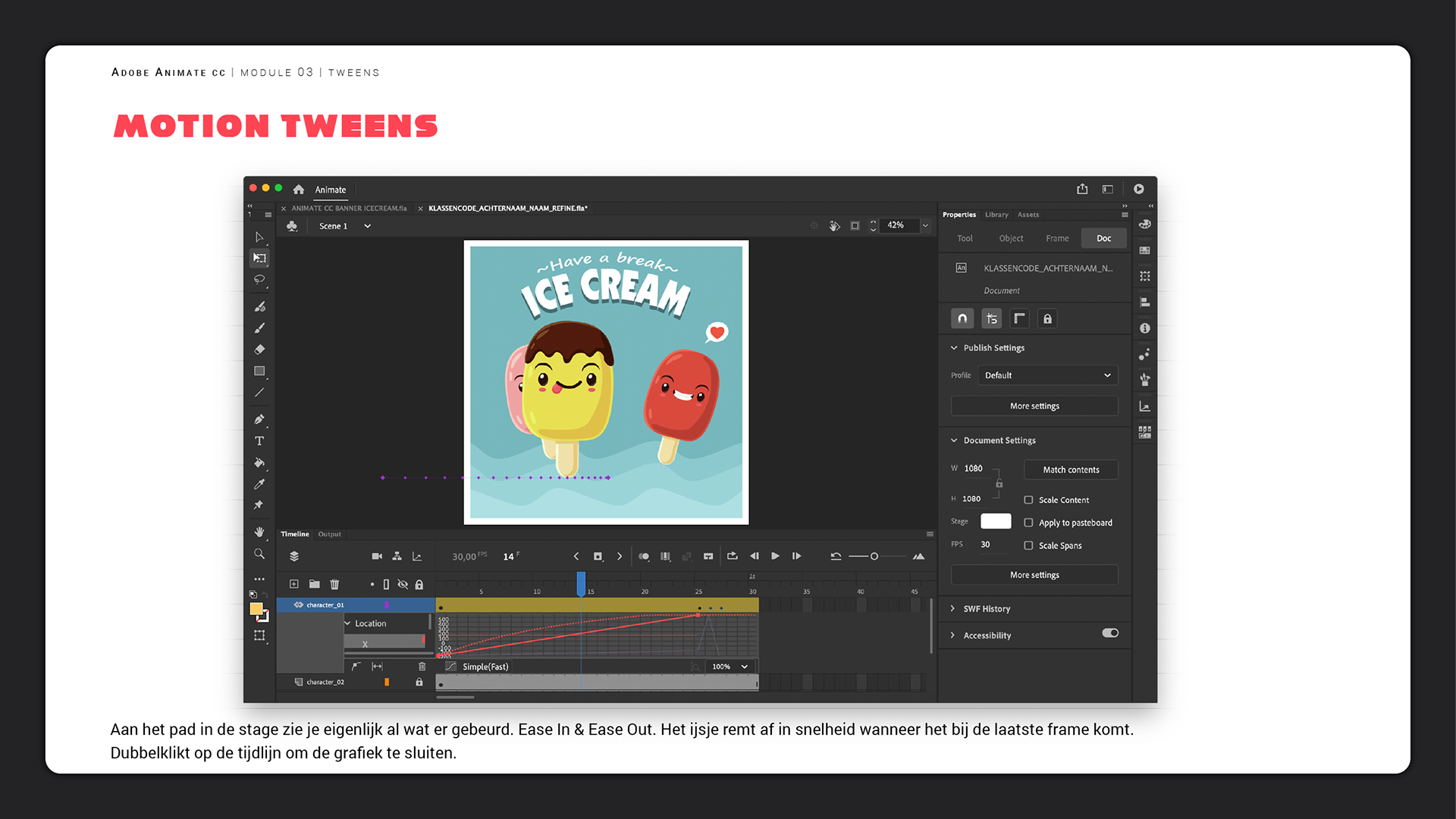Select the Zoom magnifier tool
The image size is (1456, 819).
click(x=259, y=554)
